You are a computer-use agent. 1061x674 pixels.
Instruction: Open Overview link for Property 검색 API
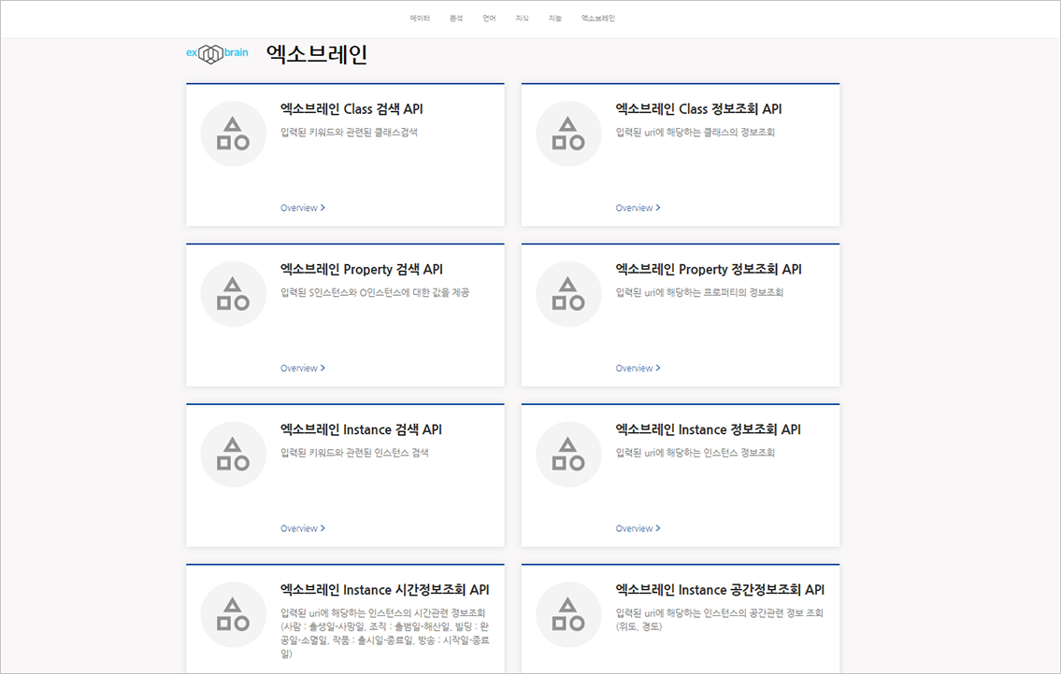(x=302, y=368)
